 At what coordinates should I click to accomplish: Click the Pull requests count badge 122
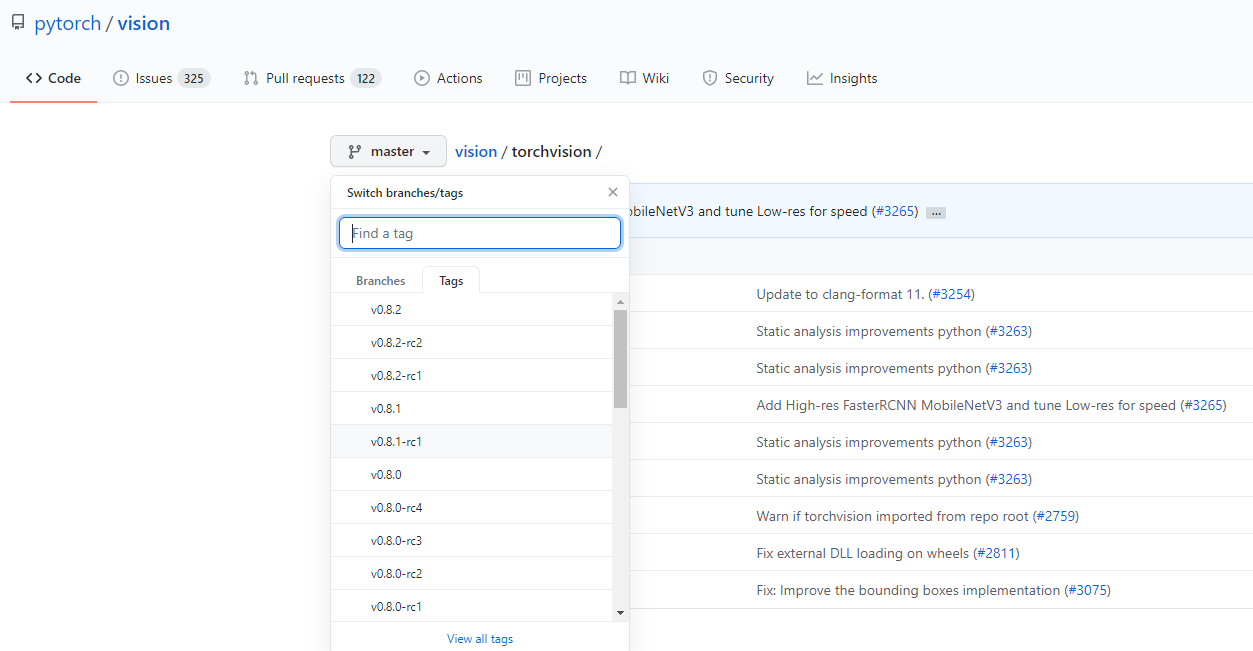coord(366,78)
